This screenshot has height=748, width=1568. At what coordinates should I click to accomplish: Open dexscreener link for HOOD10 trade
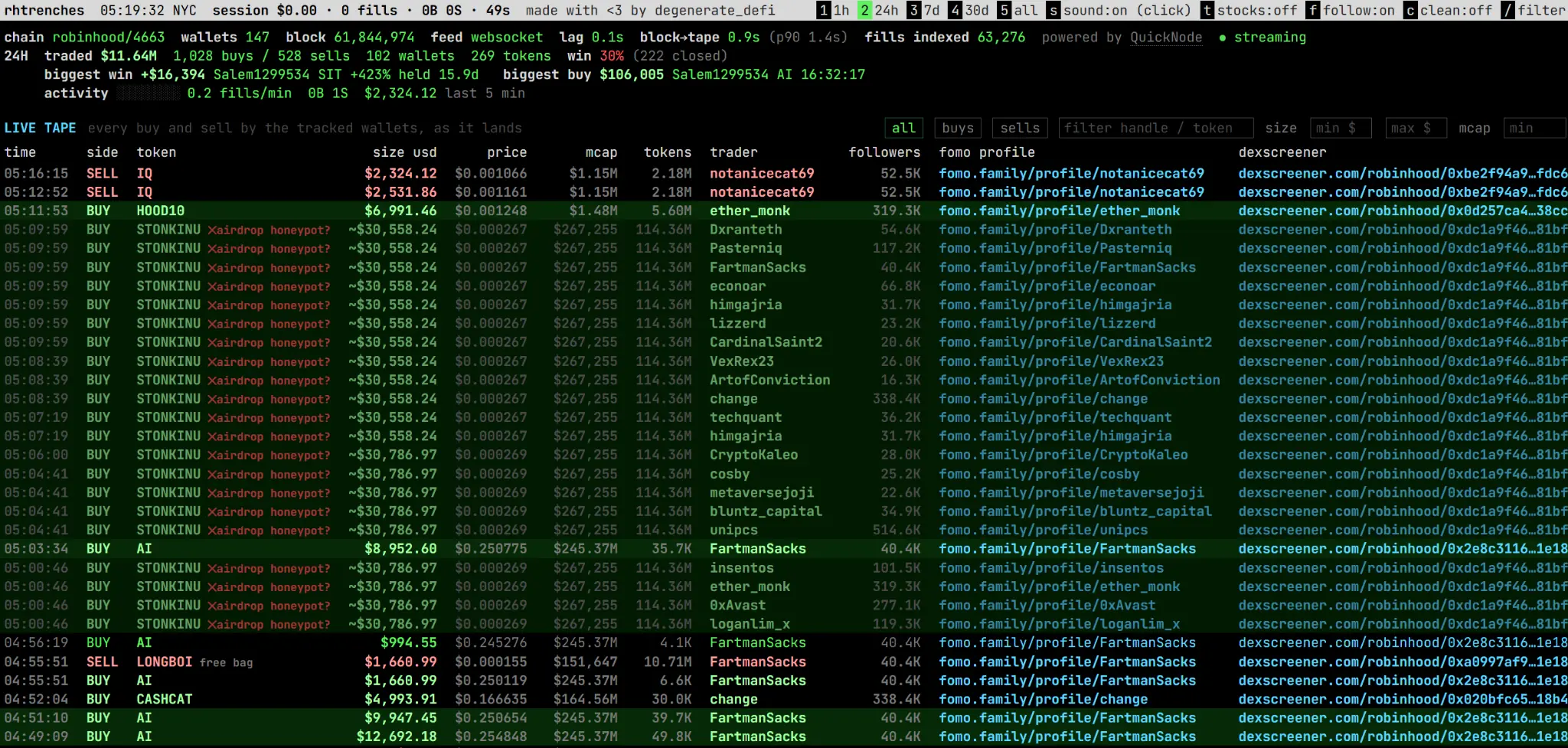pyautogui.click(x=1403, y=211)
